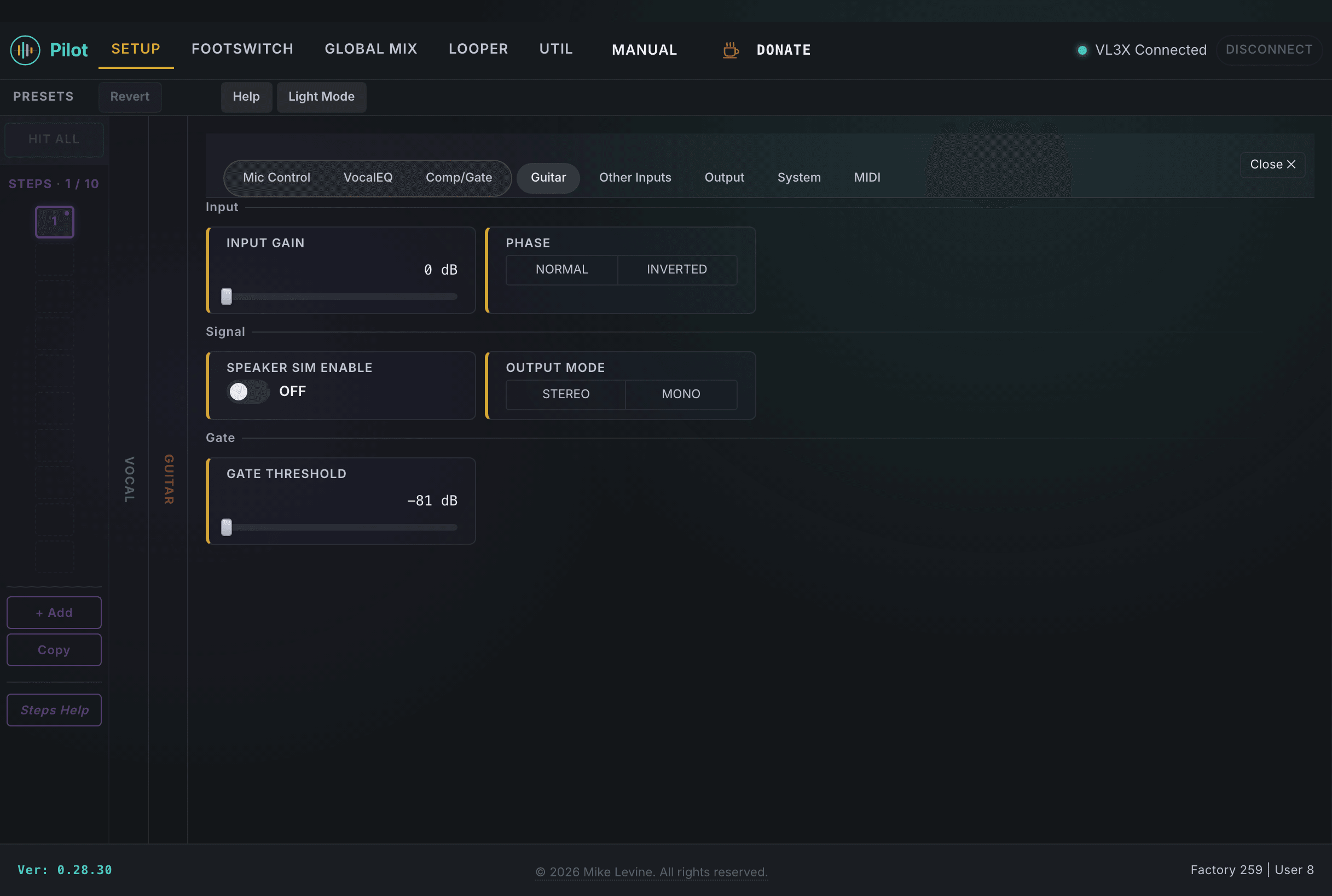Open the SETUP tab
1332x896 pixels.
pyautogui.click(x=136, y=49)
